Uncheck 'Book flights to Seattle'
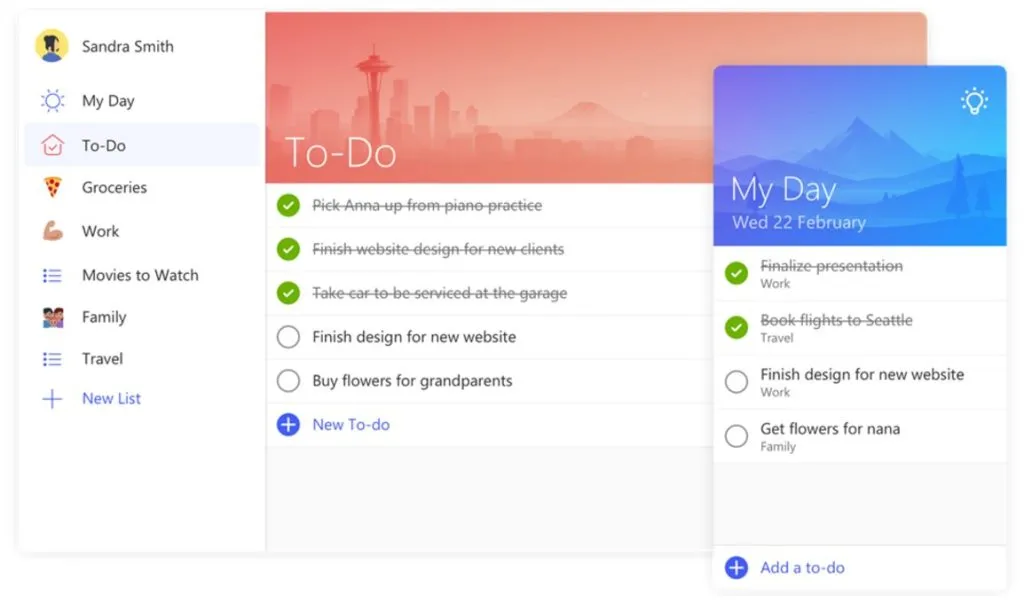Image resolution: width=1024 pixels, height=610 pixels. click(735, 327)
